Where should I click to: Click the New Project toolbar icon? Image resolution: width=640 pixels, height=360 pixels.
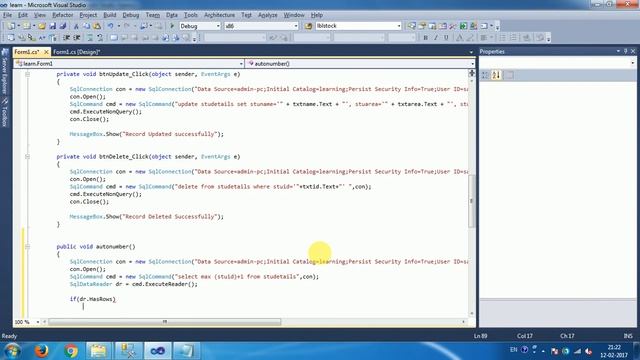[11, 26]
